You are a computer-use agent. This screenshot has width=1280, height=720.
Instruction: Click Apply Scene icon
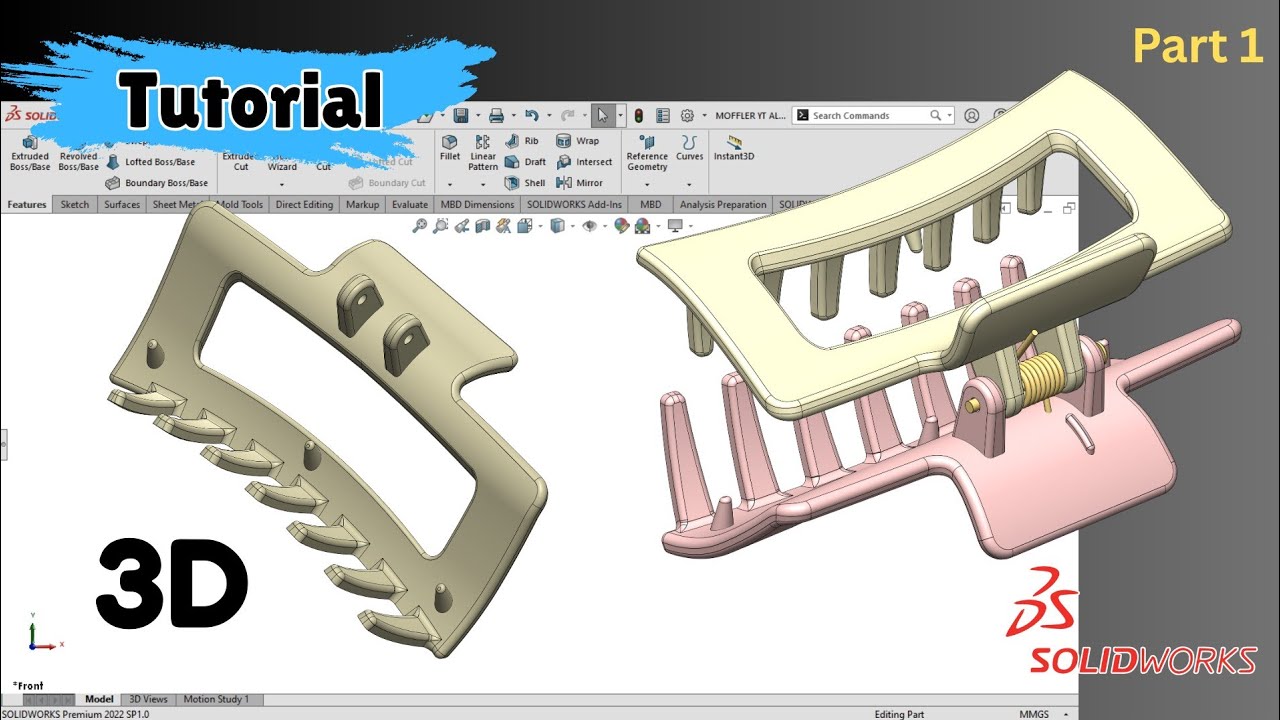coord(642,226)
